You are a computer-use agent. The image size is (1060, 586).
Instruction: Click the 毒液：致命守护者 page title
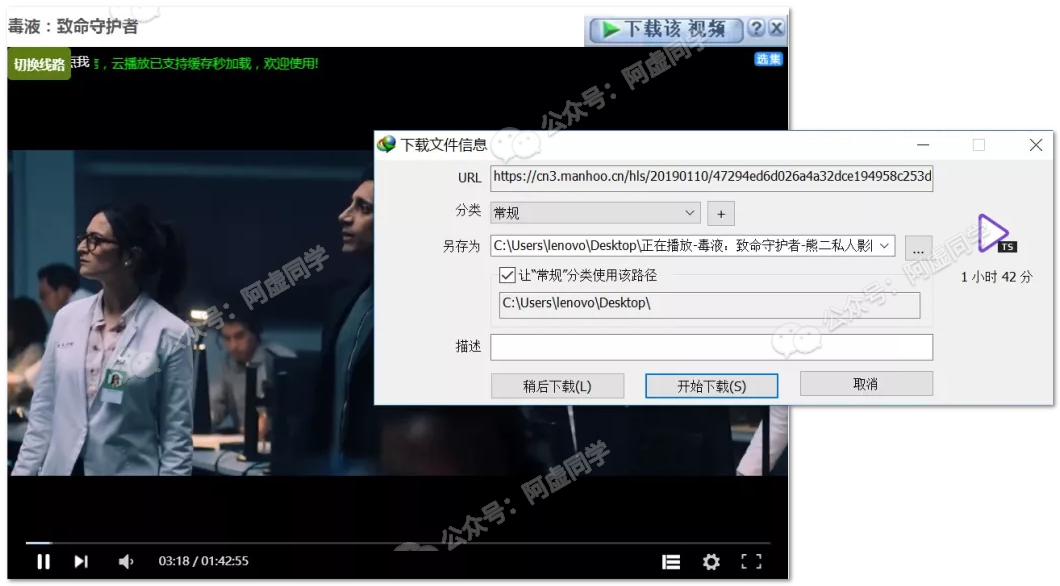[73, 26]
